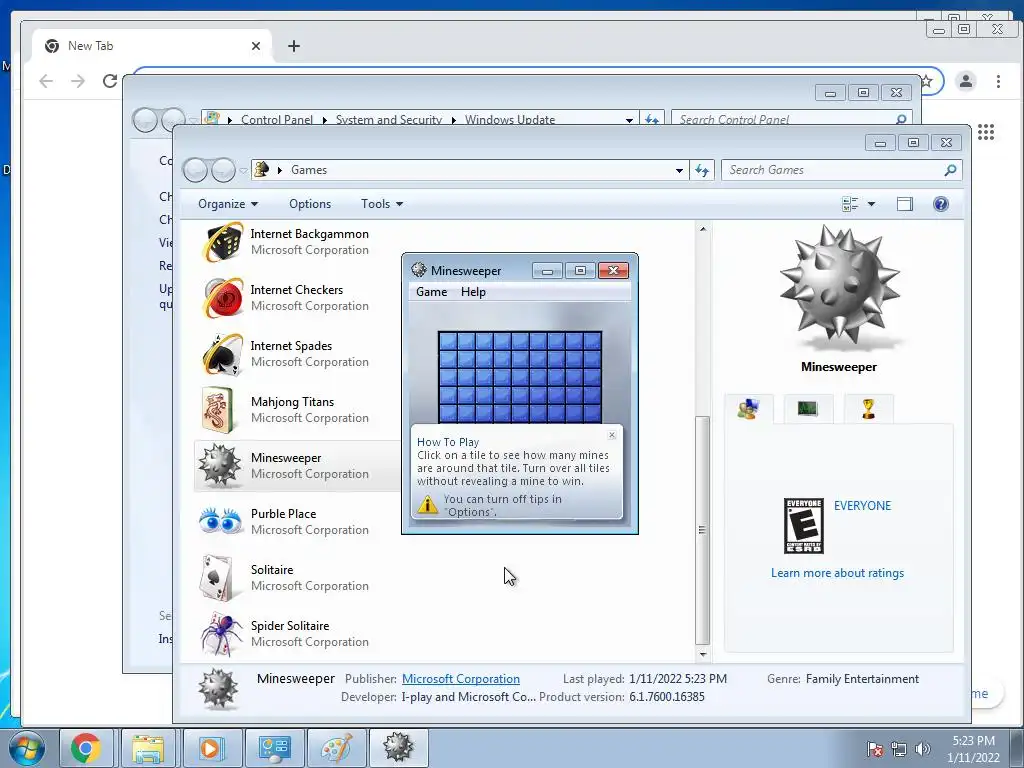Select the Internet Checkers game icon
The image size is (1024, 768).
[221, 298]
